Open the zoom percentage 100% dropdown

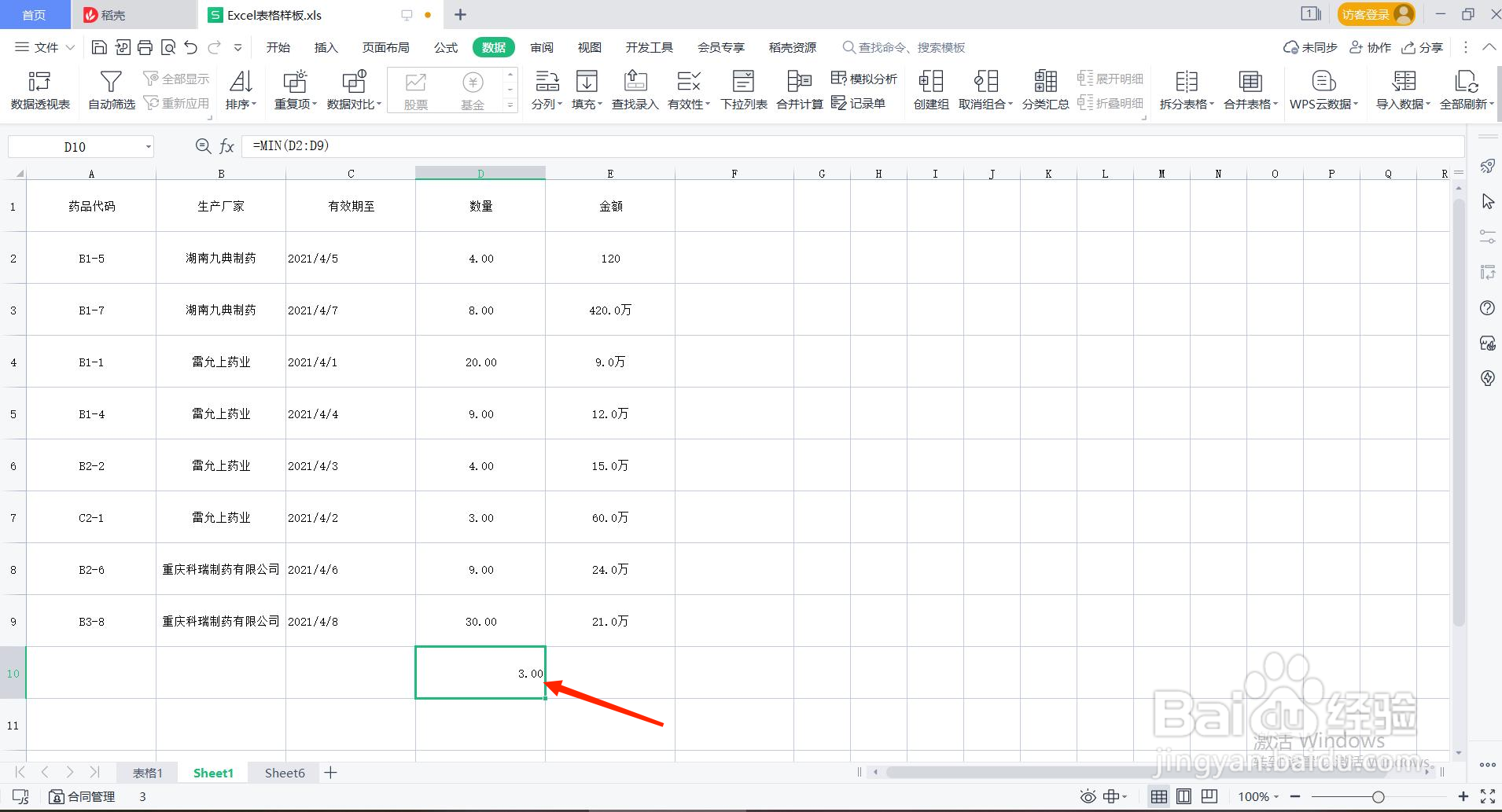[1258, 796]
